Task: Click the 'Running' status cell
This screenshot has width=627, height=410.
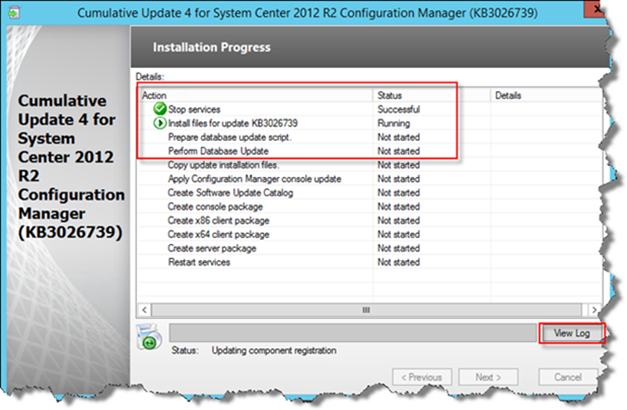Action: pos(394,123)
